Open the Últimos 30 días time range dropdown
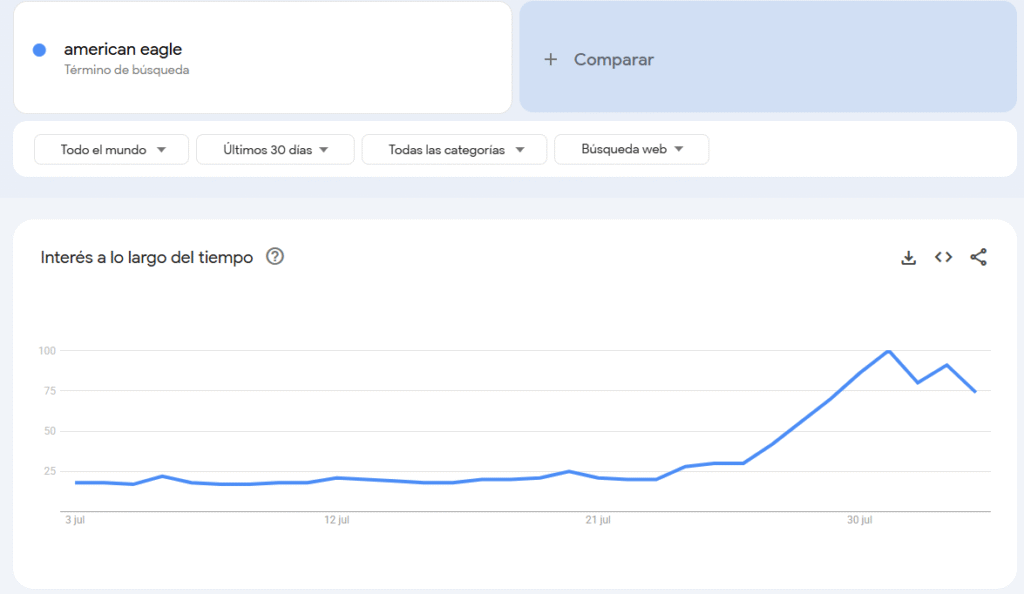Screen dimensions: 1024x594 point(275,149)
